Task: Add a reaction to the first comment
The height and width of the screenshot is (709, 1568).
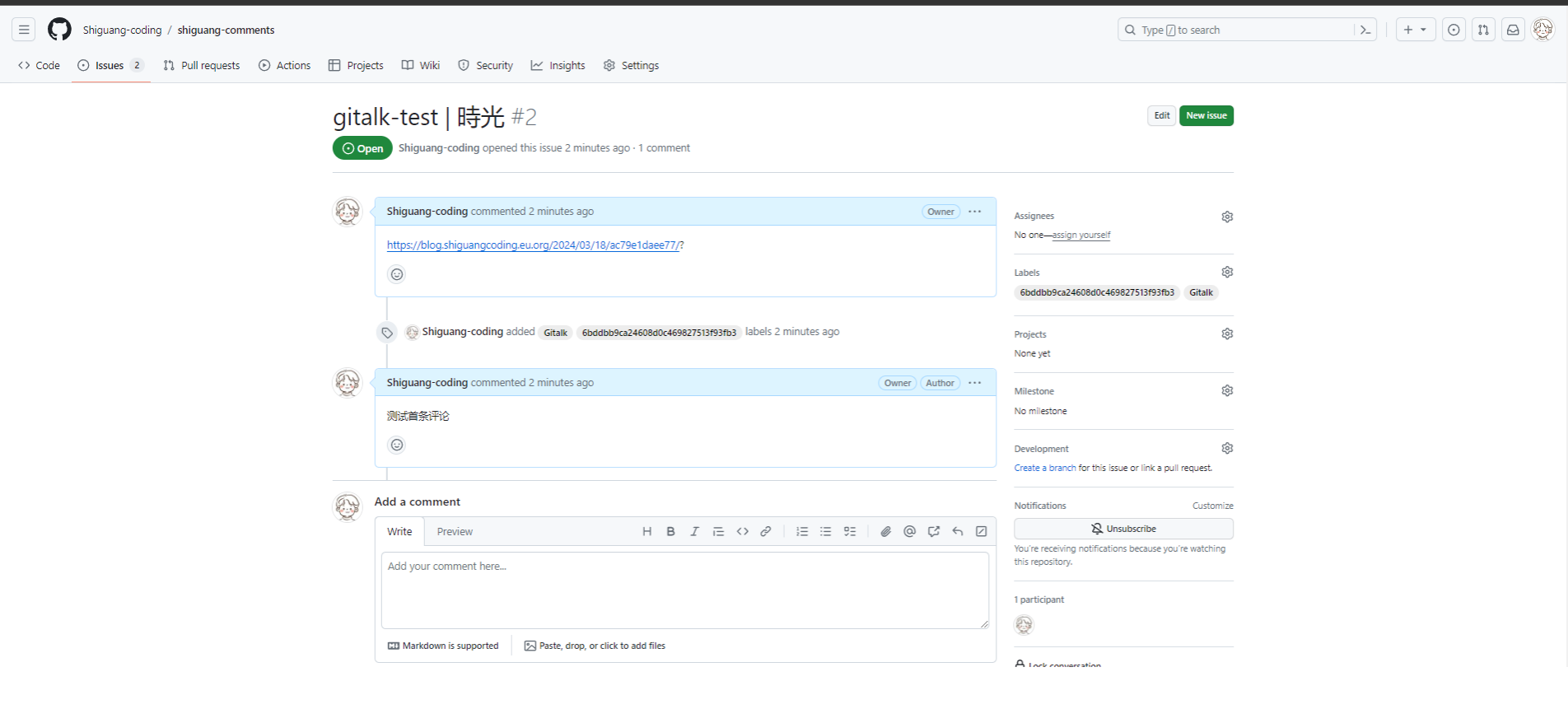Action: [x=397, y=274]
